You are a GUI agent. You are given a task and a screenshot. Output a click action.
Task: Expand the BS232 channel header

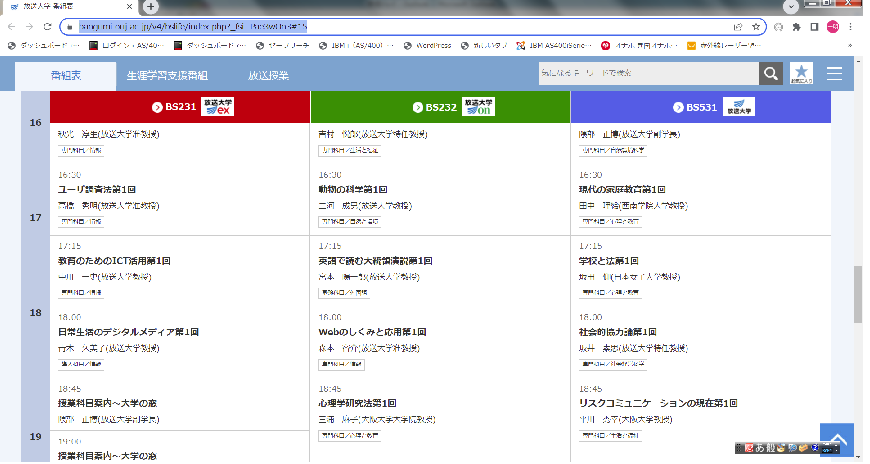[x=440, y=107]
